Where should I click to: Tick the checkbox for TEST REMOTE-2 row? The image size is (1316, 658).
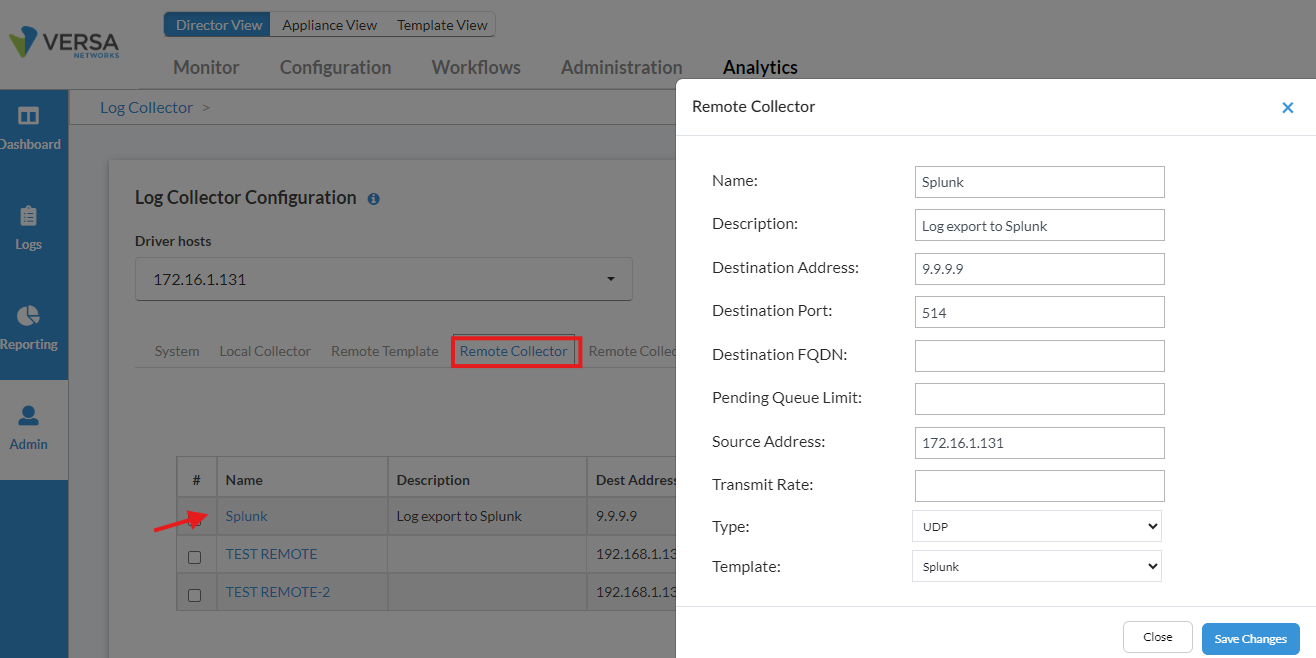(195, 595)
